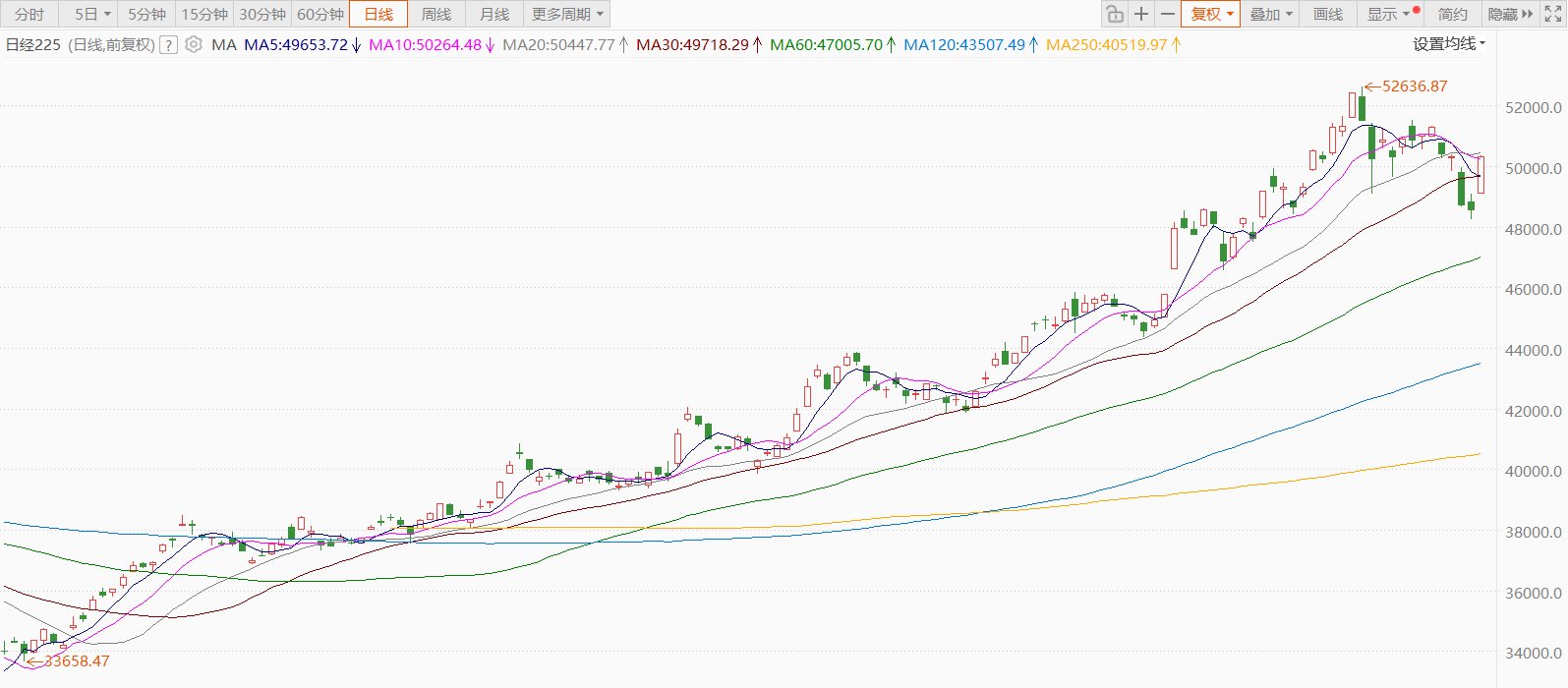Screen dimensions: 1568x688
Task: Enter fullscreen with the expand arrows icon
Action: [x=1553, y=14]
